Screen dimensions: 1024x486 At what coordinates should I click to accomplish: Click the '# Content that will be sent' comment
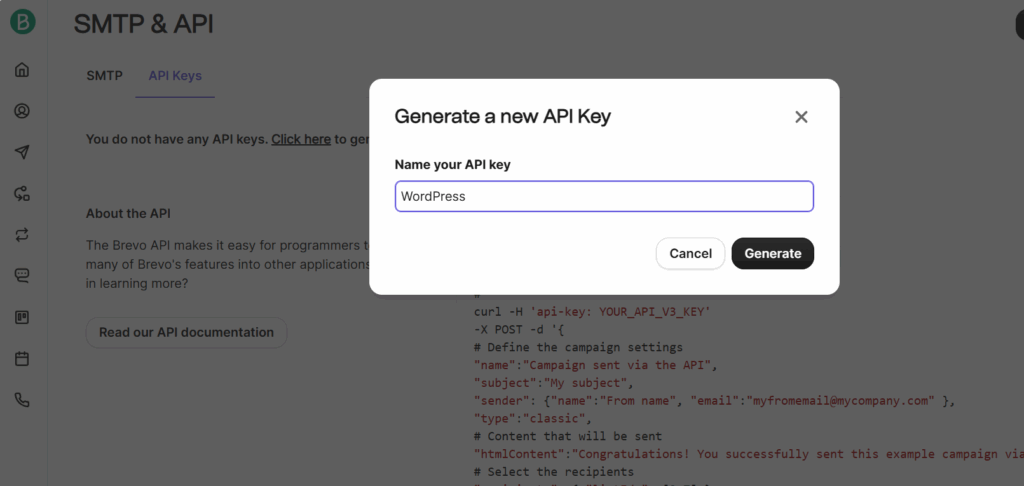click(568, 436)
